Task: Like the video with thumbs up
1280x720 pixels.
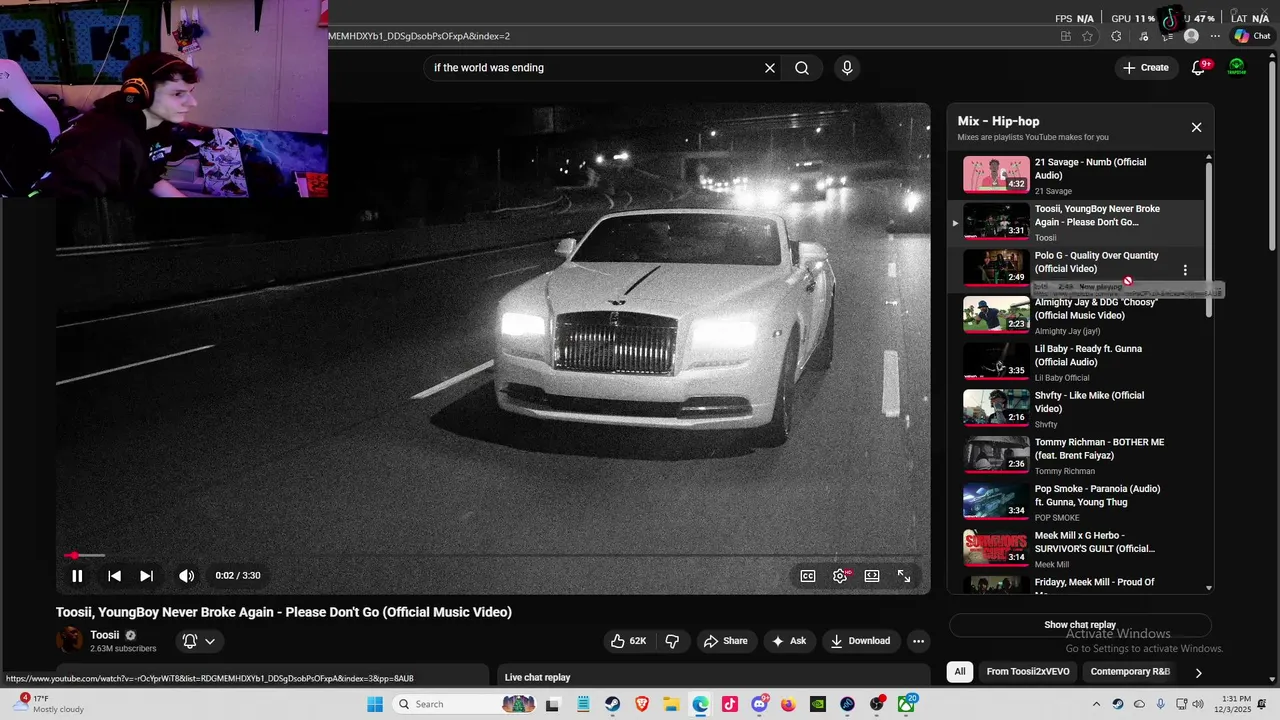Action: click(x=629, y=641)
